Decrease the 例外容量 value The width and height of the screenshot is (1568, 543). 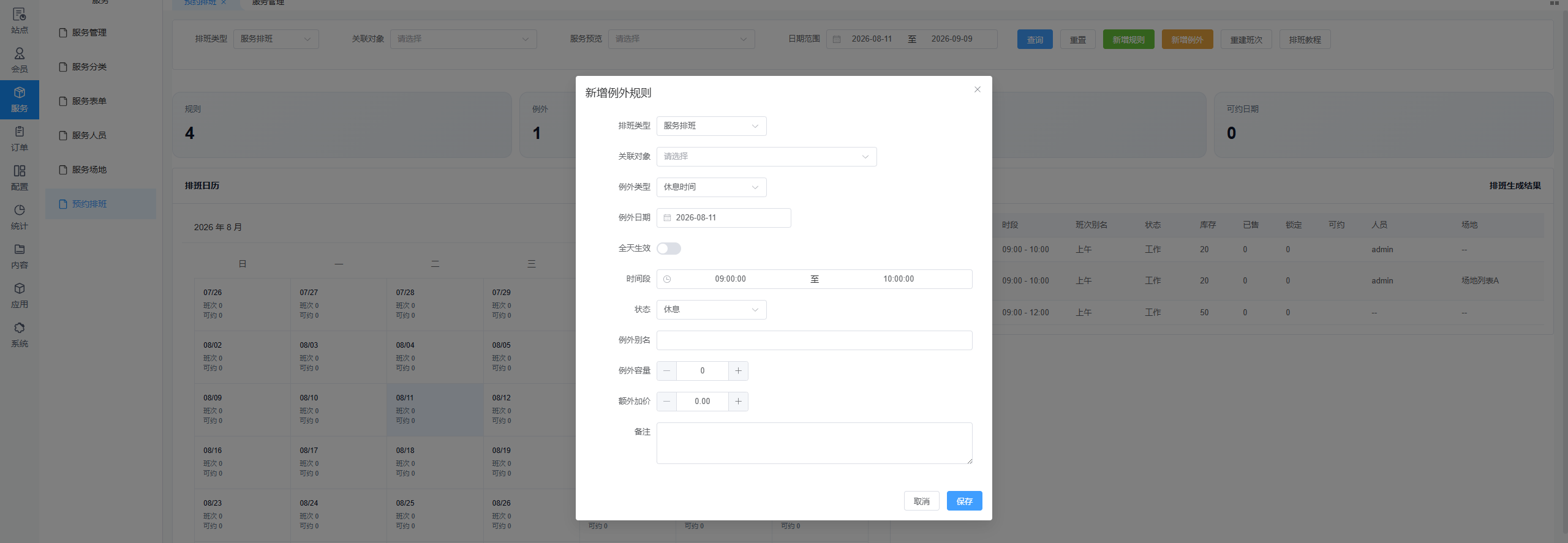(x=666, y=371)
